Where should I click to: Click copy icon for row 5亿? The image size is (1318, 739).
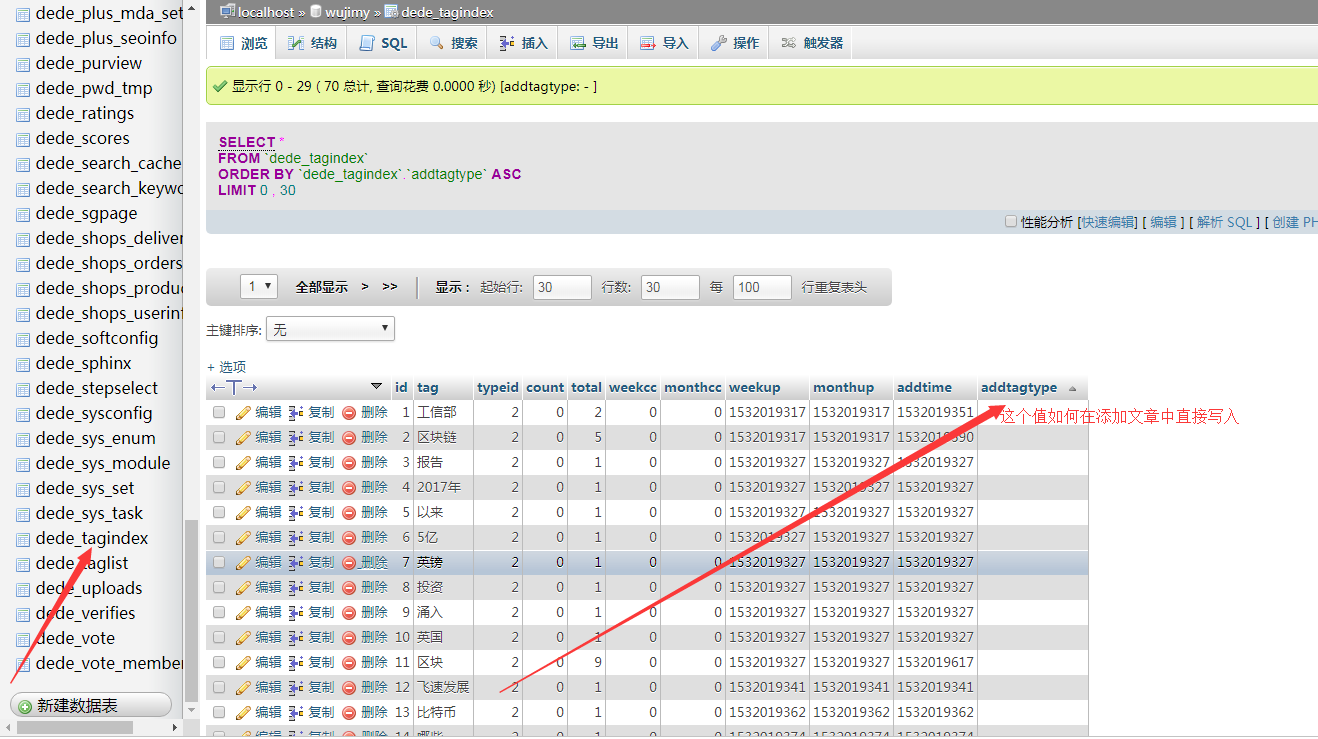pyautogui.click(x=296, y=537)
